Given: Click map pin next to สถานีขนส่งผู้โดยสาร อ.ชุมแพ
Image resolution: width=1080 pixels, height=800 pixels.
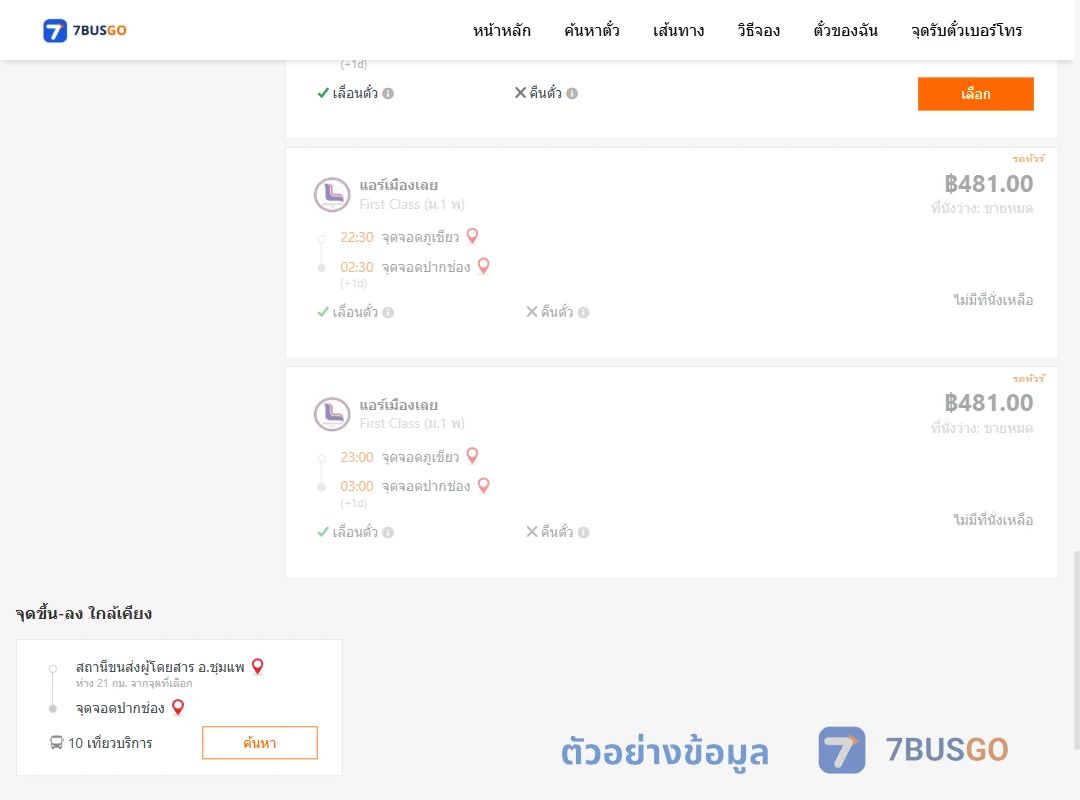Looking at the screenshot, I should tap(258, 666).
